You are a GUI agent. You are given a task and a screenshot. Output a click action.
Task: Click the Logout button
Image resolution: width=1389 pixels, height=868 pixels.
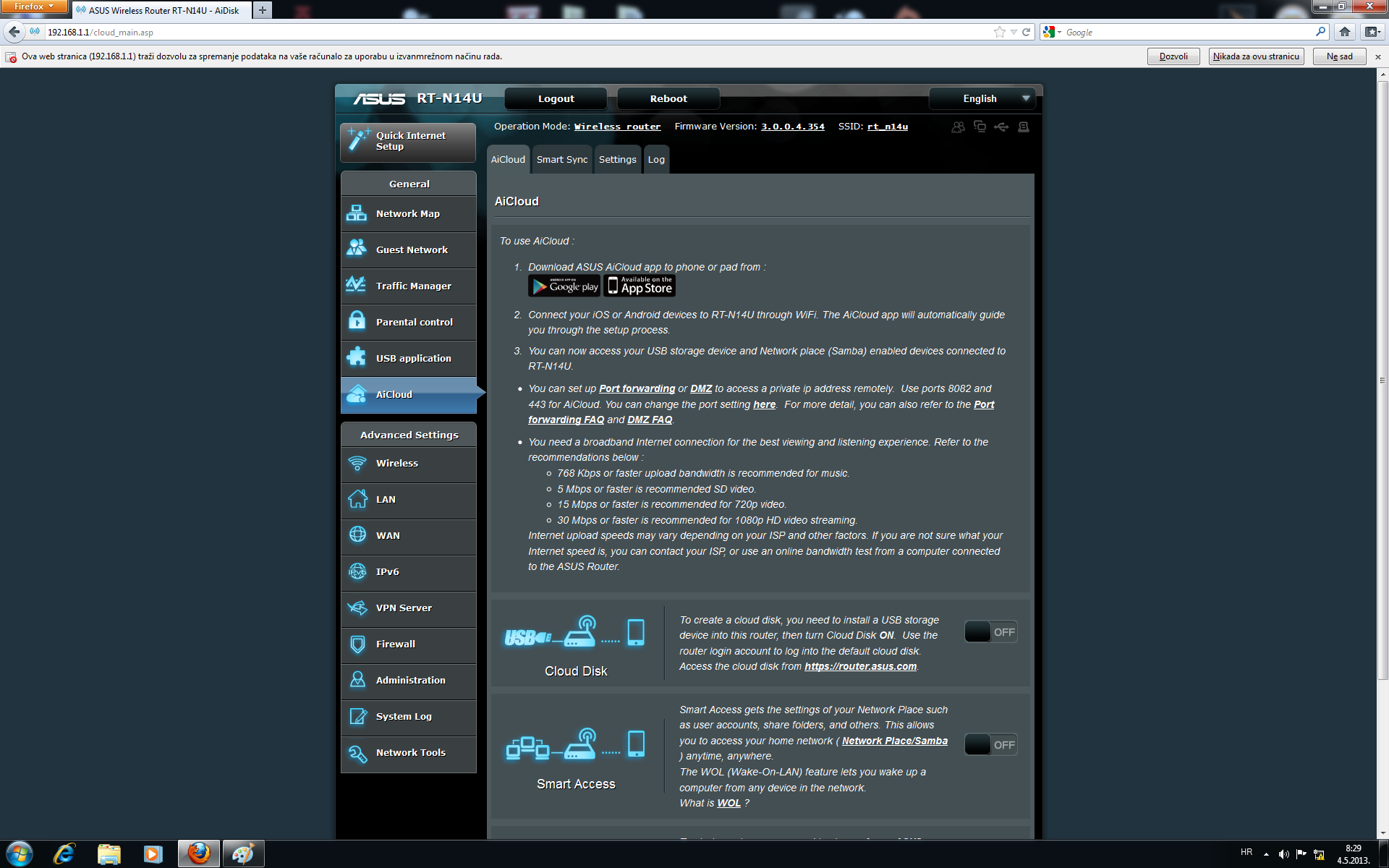point(556,99)
